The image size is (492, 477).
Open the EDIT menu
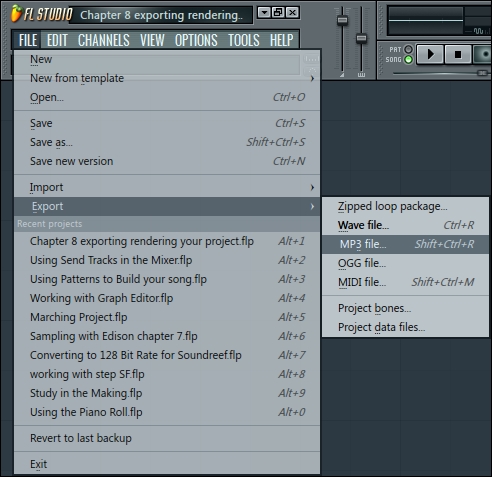[x=57, y=40]
